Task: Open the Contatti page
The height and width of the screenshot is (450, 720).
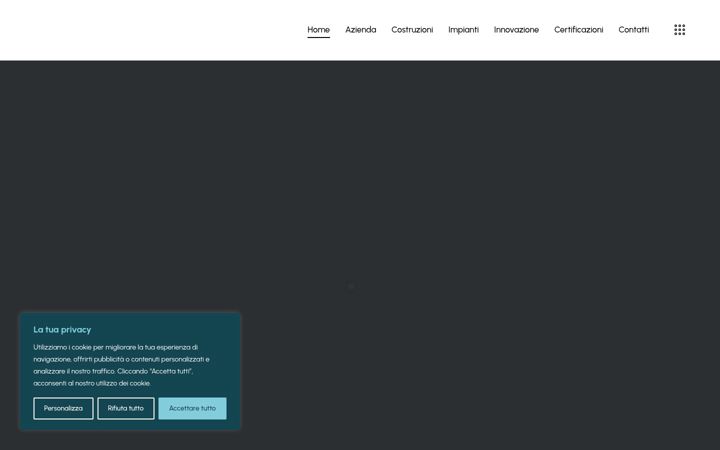Action: pos(634,30)
